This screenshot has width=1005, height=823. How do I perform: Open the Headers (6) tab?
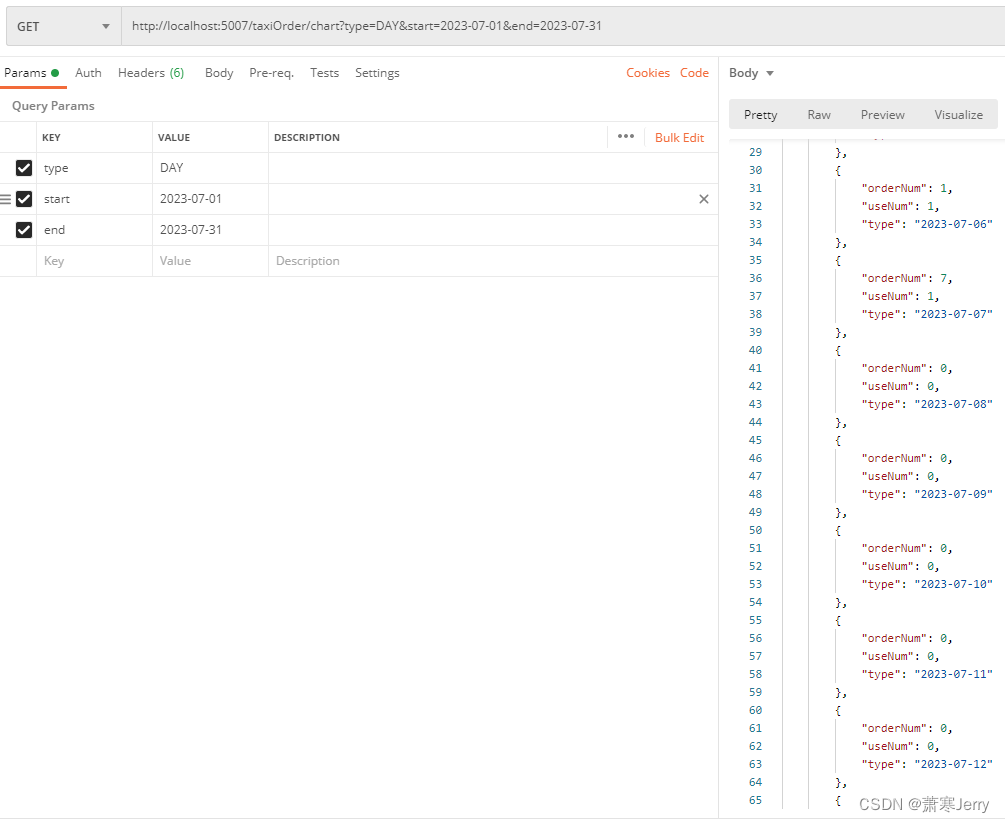click(x=151, y=73)
